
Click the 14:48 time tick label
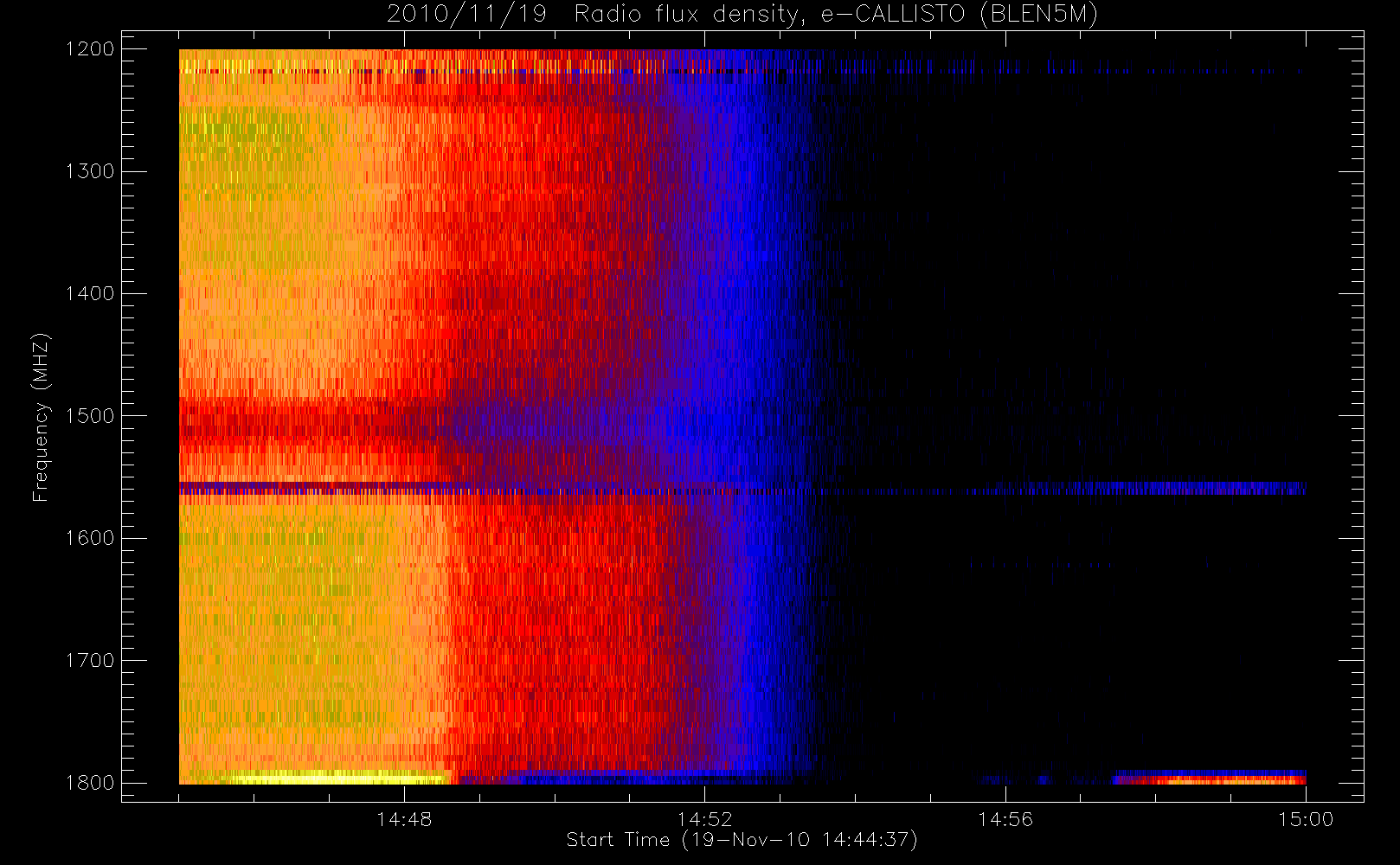click(404, 819)
